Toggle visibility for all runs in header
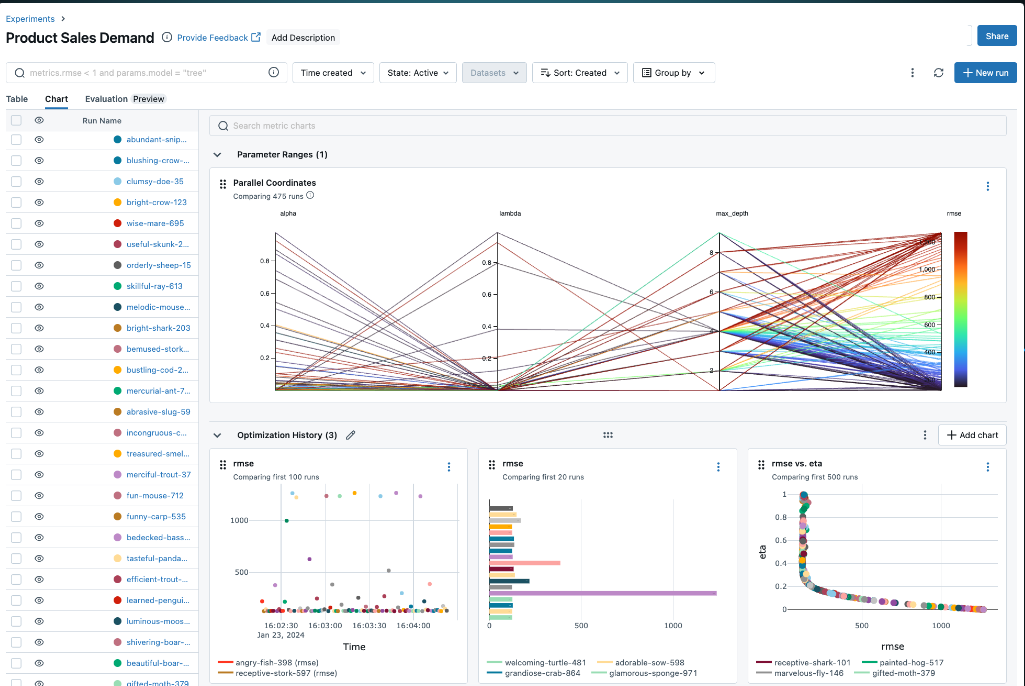1025x686 pixels. (x=39, y=120)
